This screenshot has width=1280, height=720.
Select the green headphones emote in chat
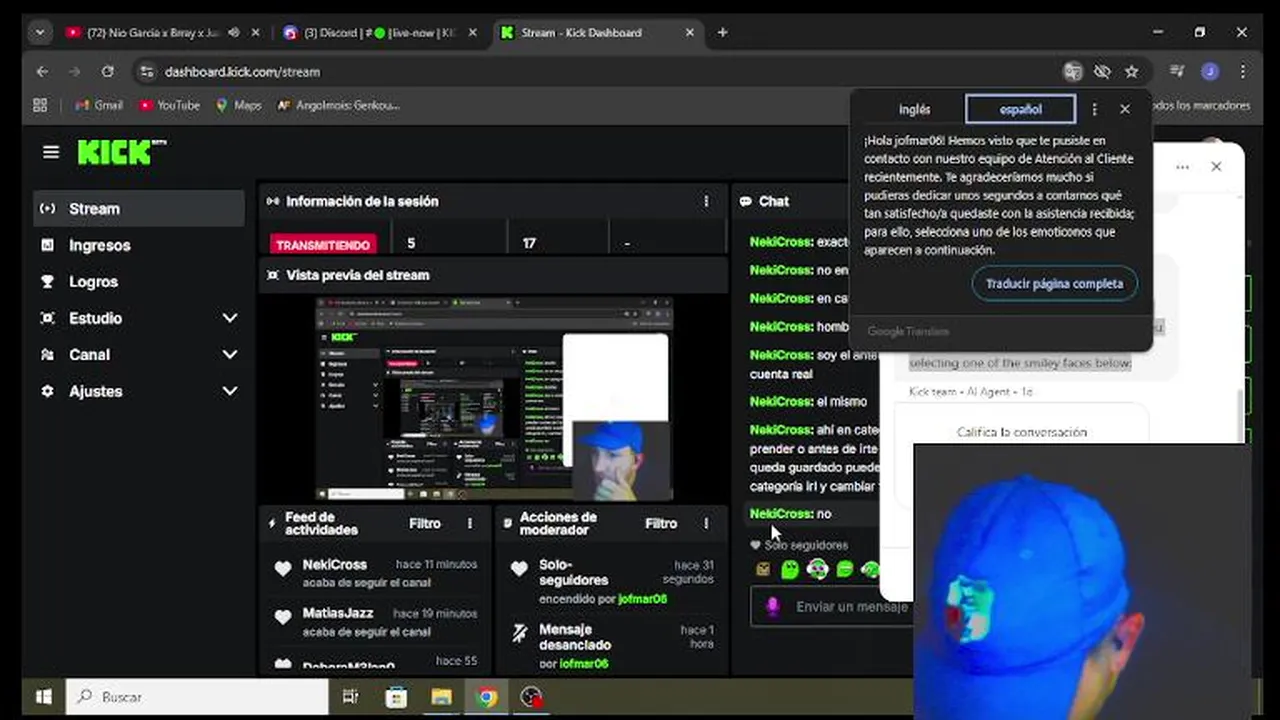tap(817, 569)
